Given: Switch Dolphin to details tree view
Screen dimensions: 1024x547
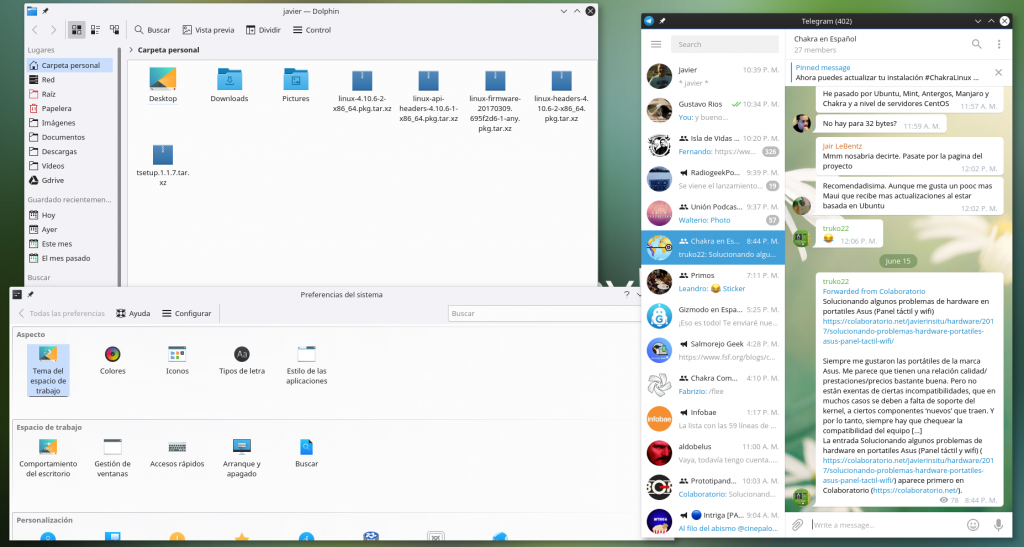Looking at the screenshot, I should (114, 30).
